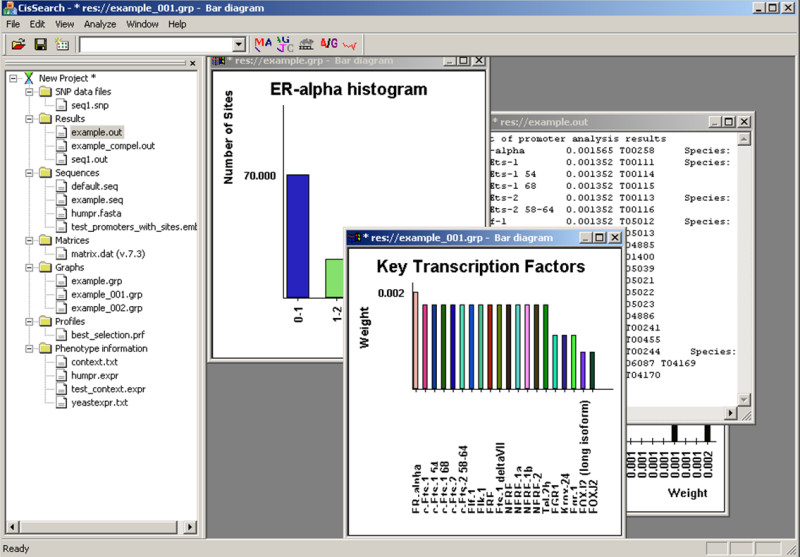800x557 pixels.
Task: Click the Key Transcription Factors chart title
Action: pos(481,266)
